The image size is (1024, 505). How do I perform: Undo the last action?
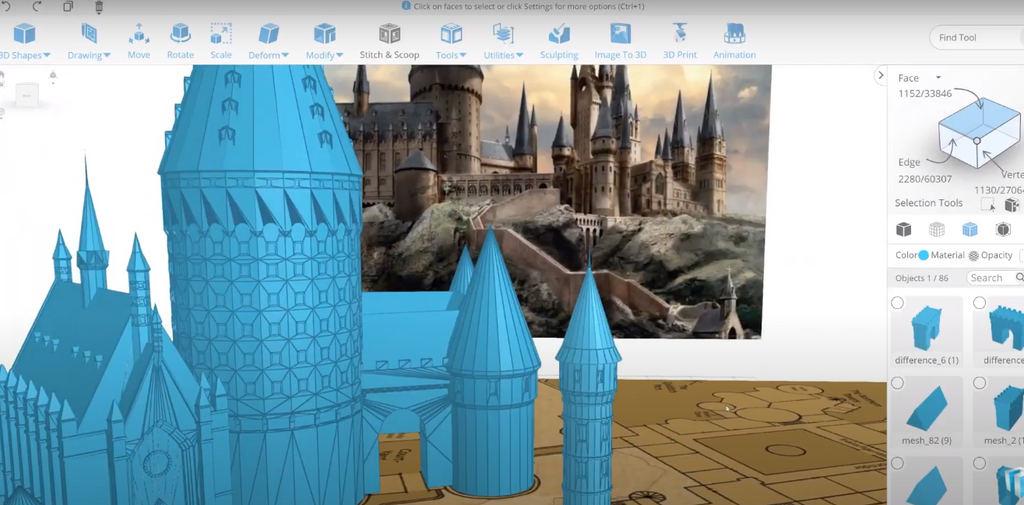pyautogui.click(x=6, y=7)
